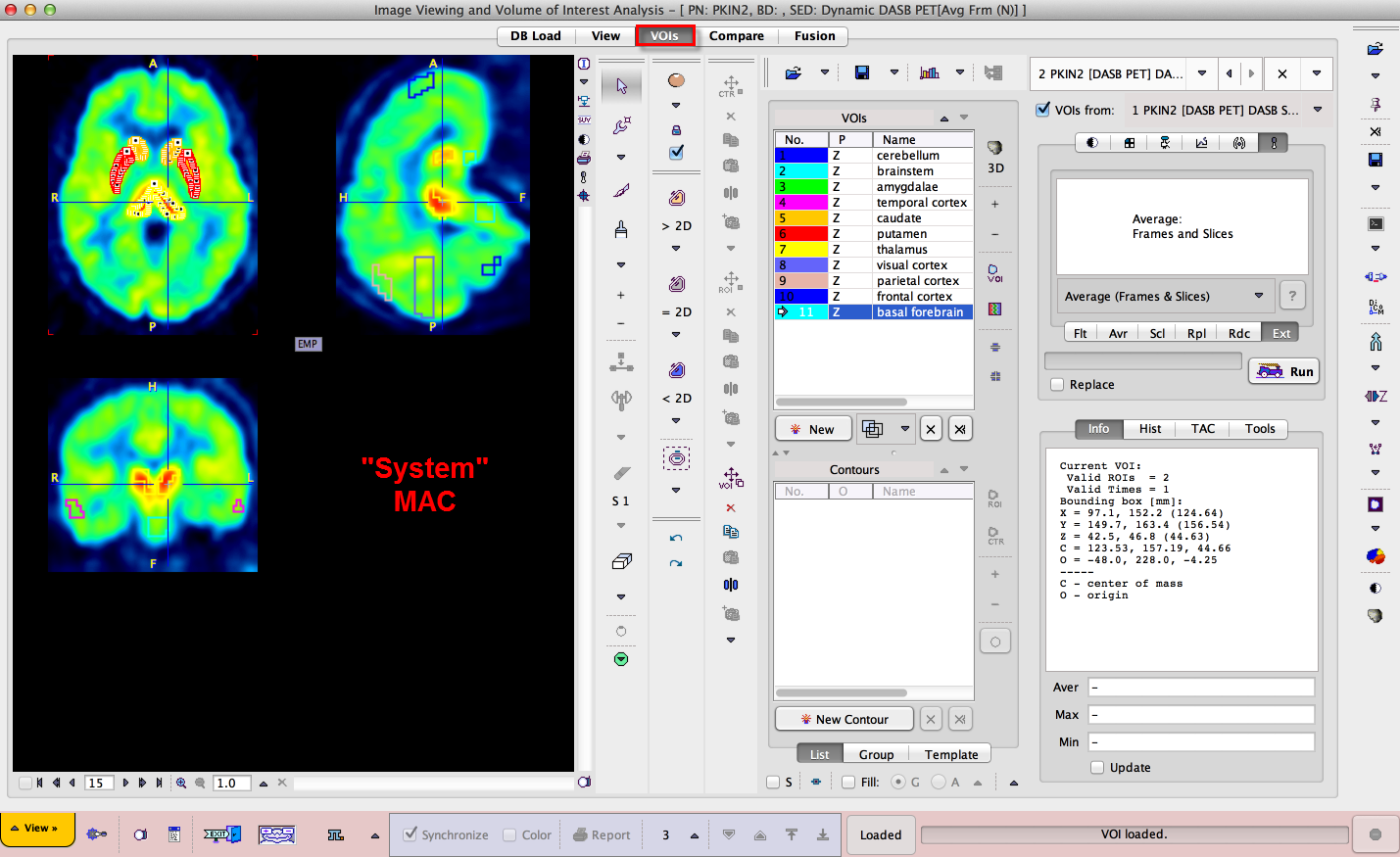Tick the Update checkbox
The width and height of the screenshot is (1400, 857).
point(1097,768)
